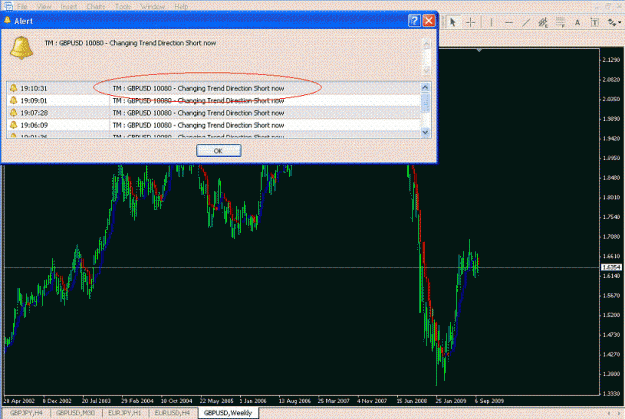Viewport: 625px width, 419px height.
Task: Click the current price label 1.6354
Action: 611,267
